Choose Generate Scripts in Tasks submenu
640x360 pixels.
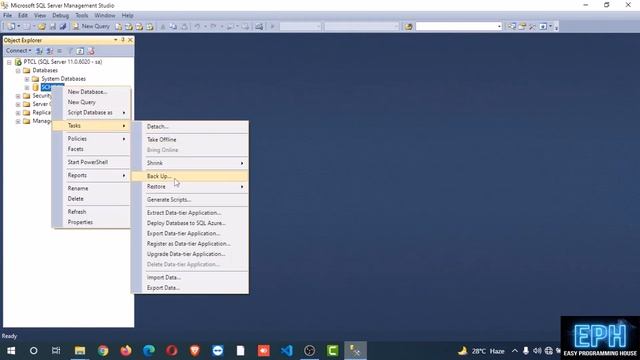[190, 200]
